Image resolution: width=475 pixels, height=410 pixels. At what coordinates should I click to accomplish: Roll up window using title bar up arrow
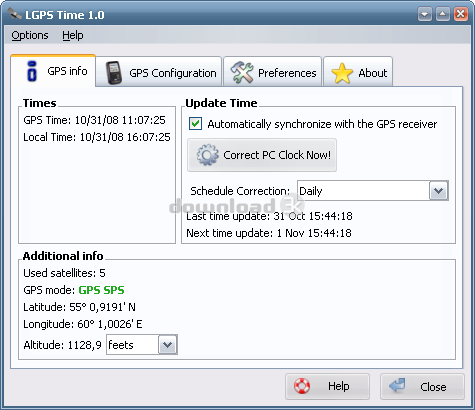tap(442, 14)
